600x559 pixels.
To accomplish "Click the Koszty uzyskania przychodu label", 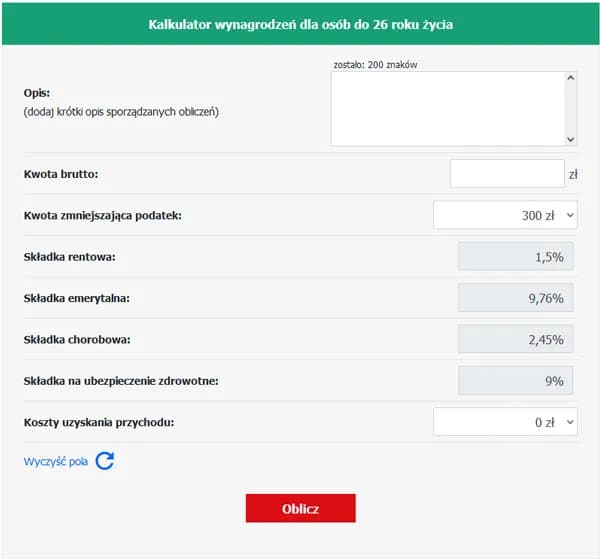I will (99, 422).
